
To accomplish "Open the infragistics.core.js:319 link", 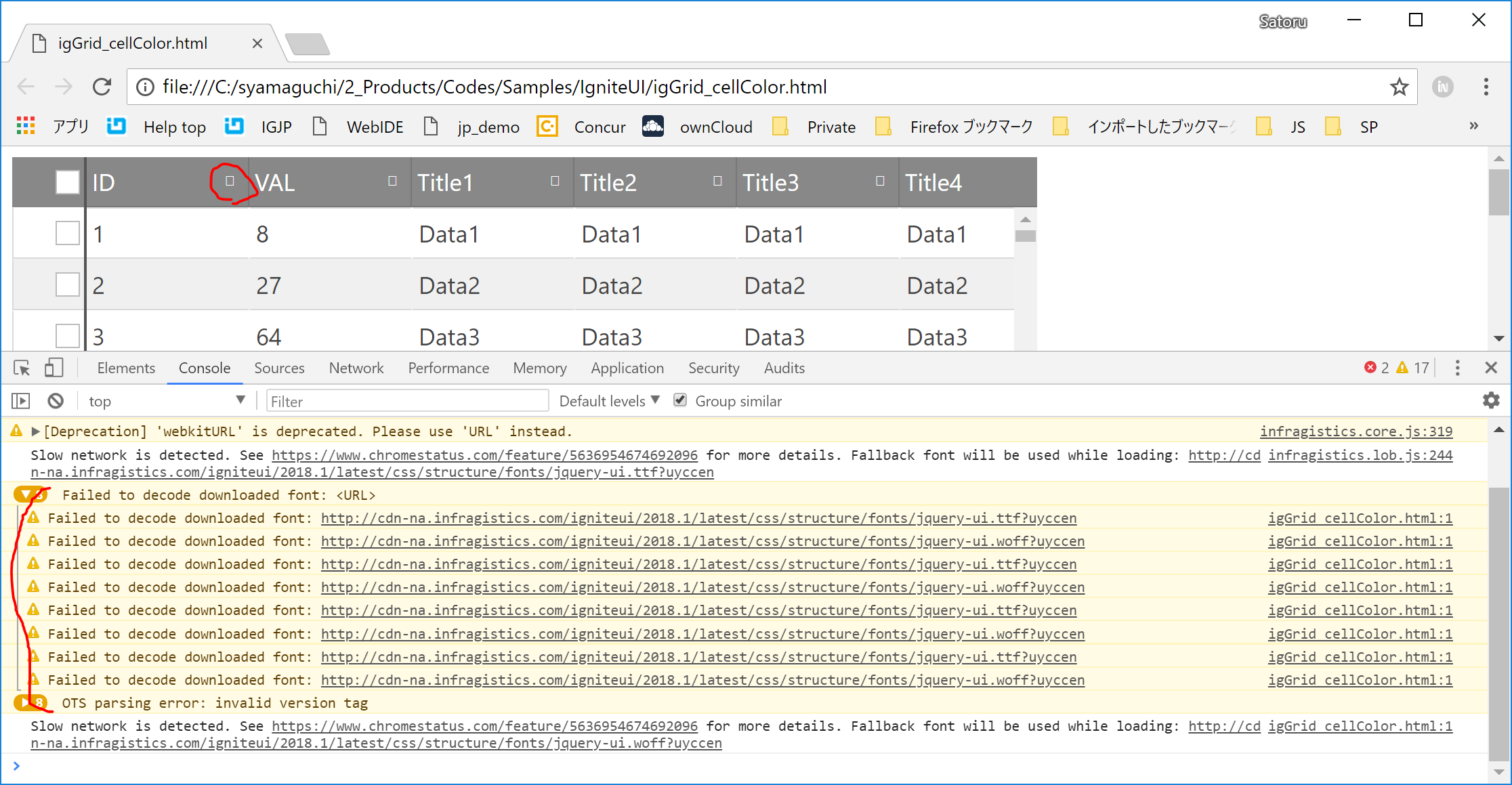I will click(1356, 431).
